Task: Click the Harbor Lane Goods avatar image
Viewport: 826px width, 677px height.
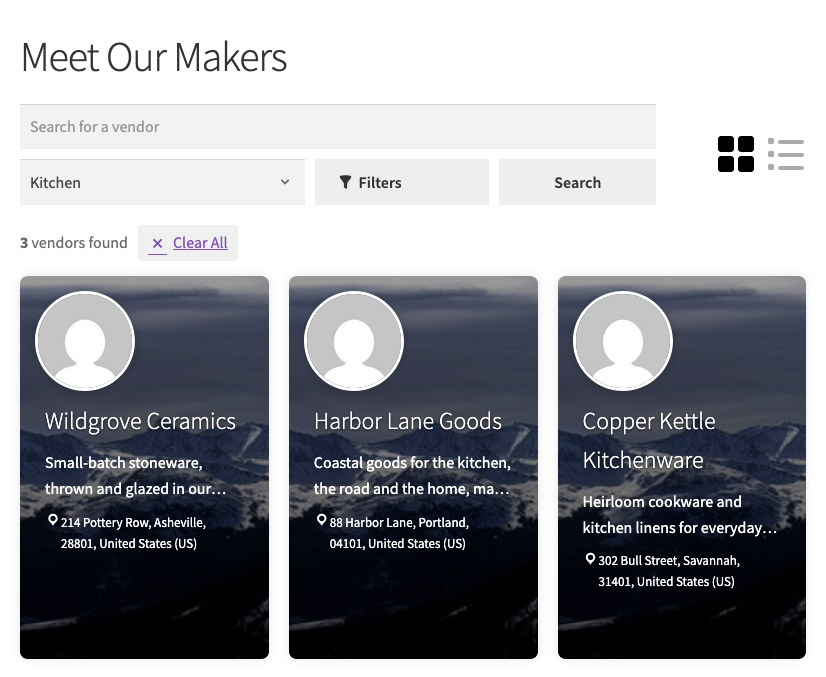Action: click(354, 341)
